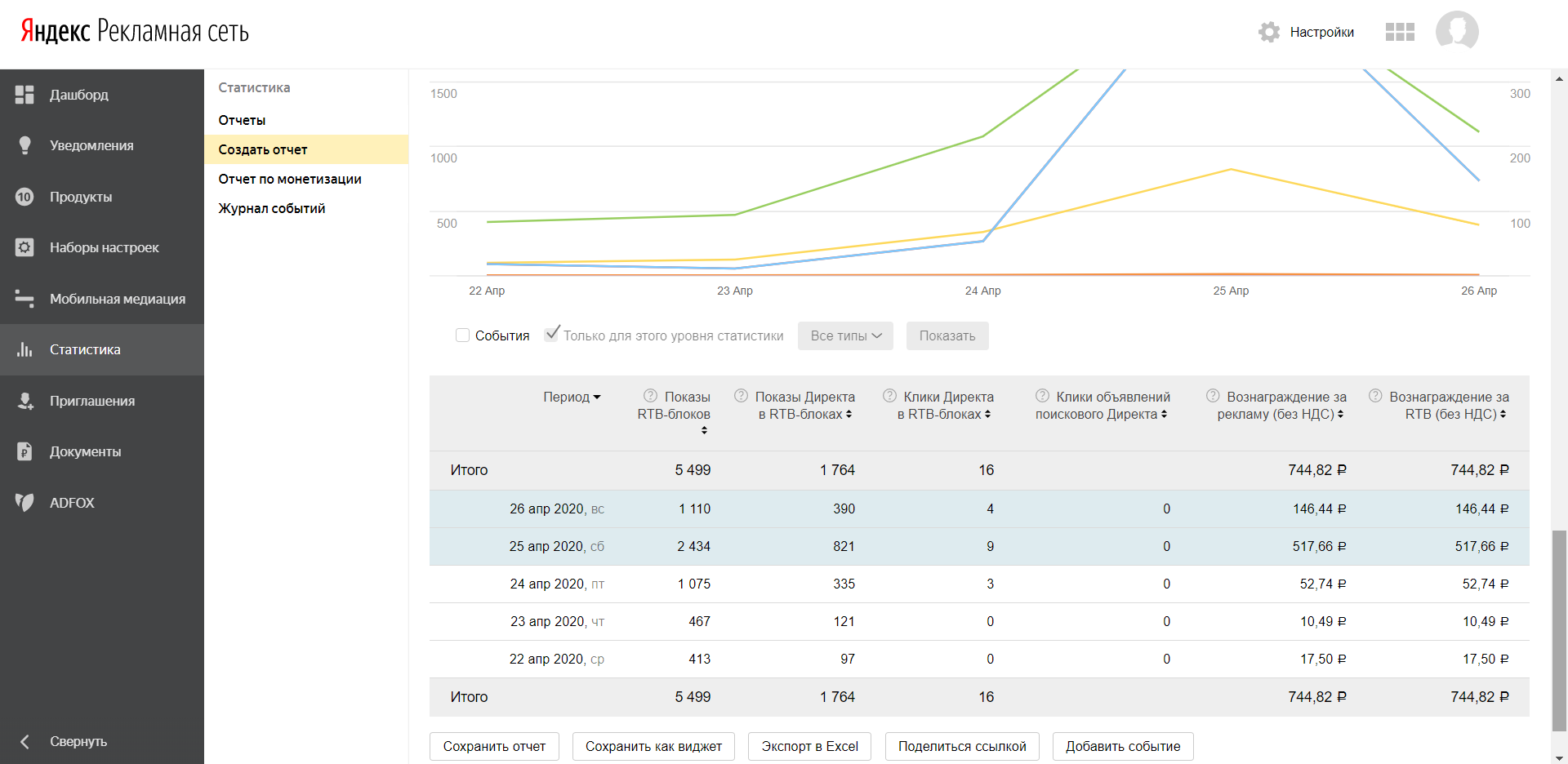1568x764 pixels.
Task: Click the settings gear icon
Action: (1269, 32)
